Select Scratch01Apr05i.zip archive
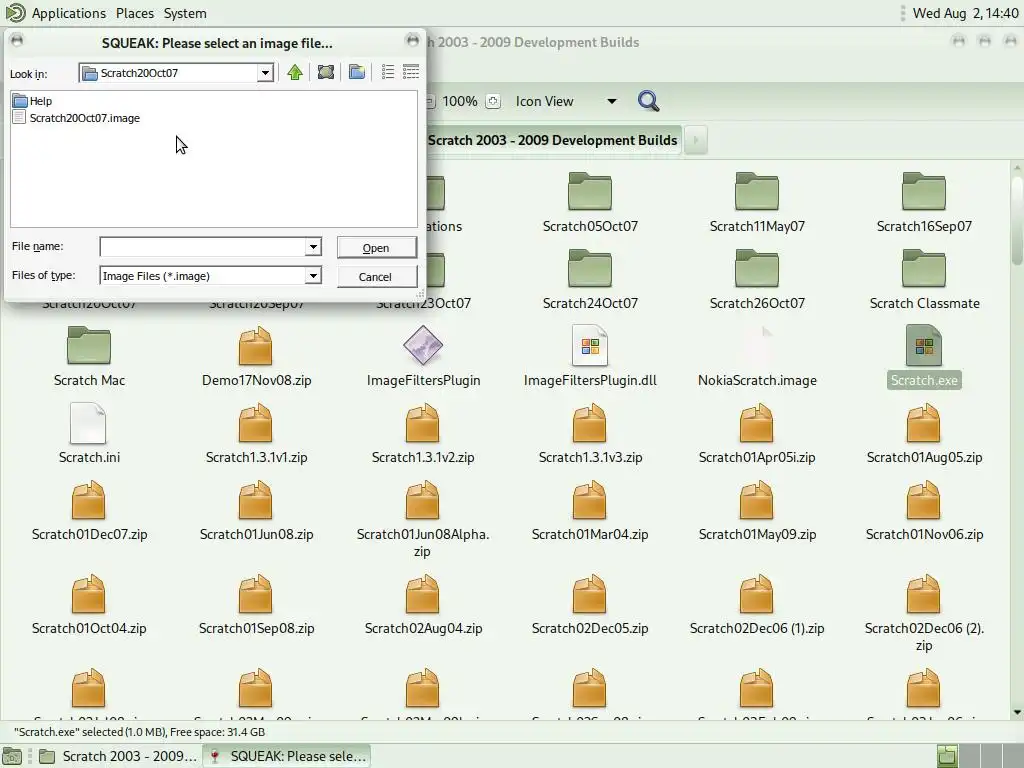Image resolution: width=1024 pixels, height=768 pixels. pos(757,434)
